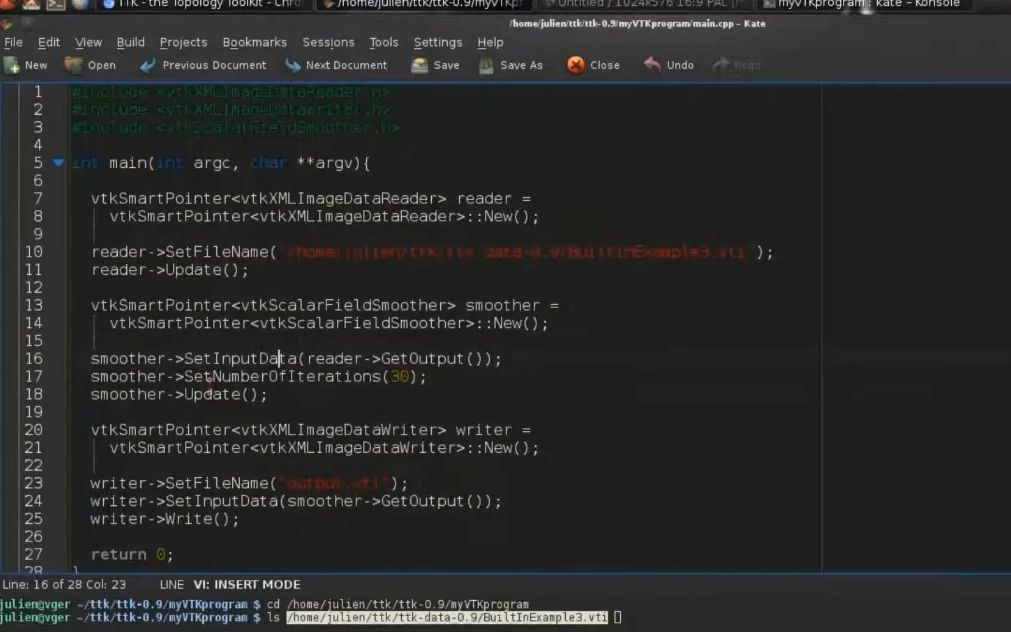Close the current document via toolbar icon
The image size is (1011, 632).
pyautogui.click(x=594, y=64)
